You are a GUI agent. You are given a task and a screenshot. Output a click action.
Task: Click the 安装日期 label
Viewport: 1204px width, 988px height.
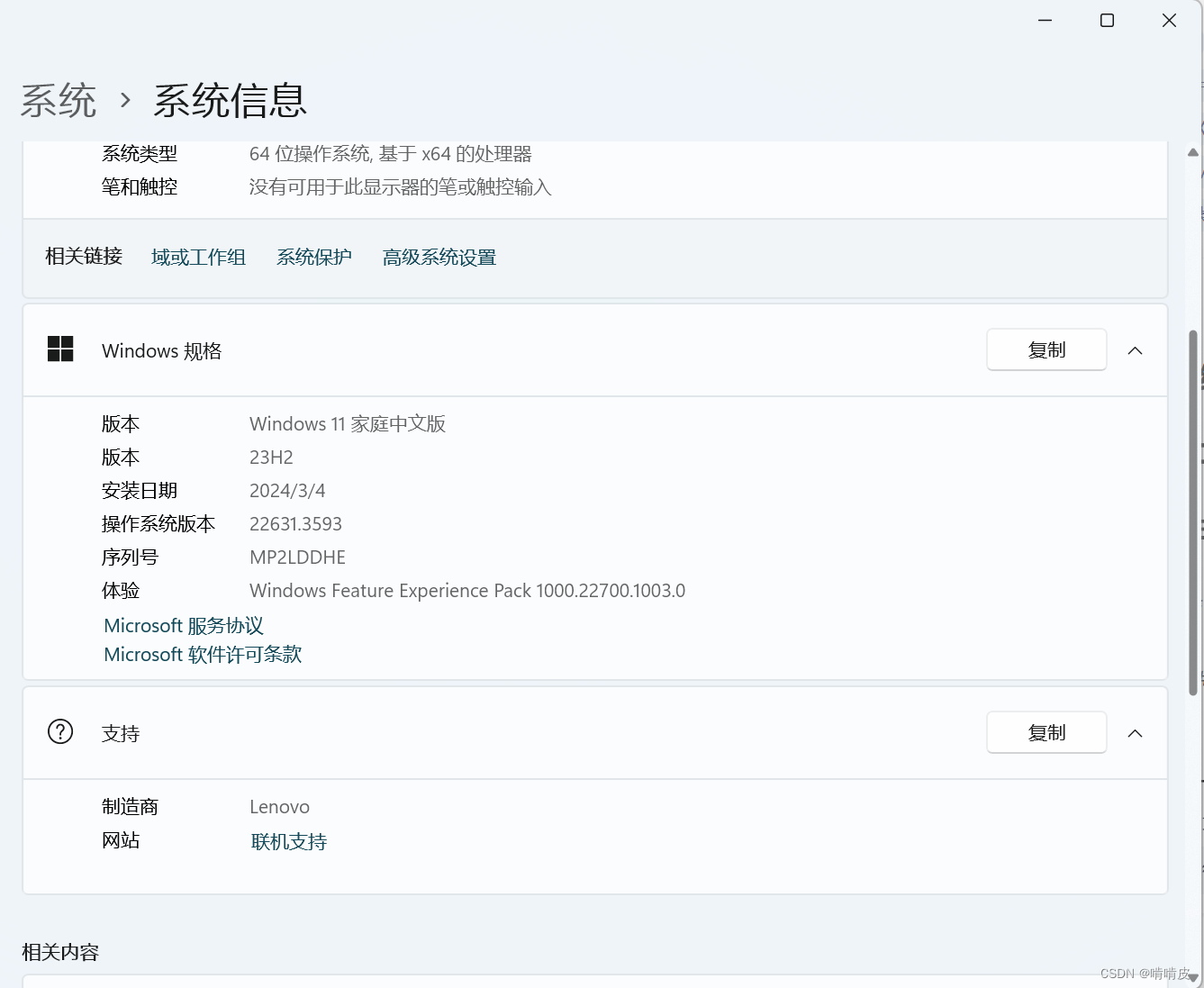point(140,491)
